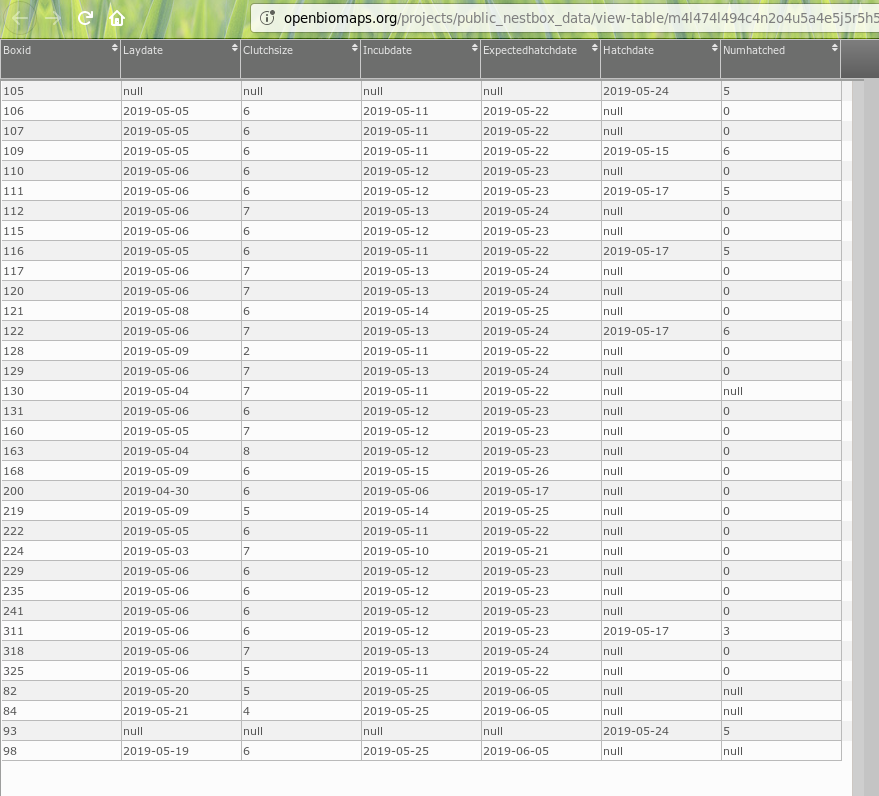The height and width of the screenshot is (796, 879).
Task: Click the Numhatched column header label
Action: point(753,50)
